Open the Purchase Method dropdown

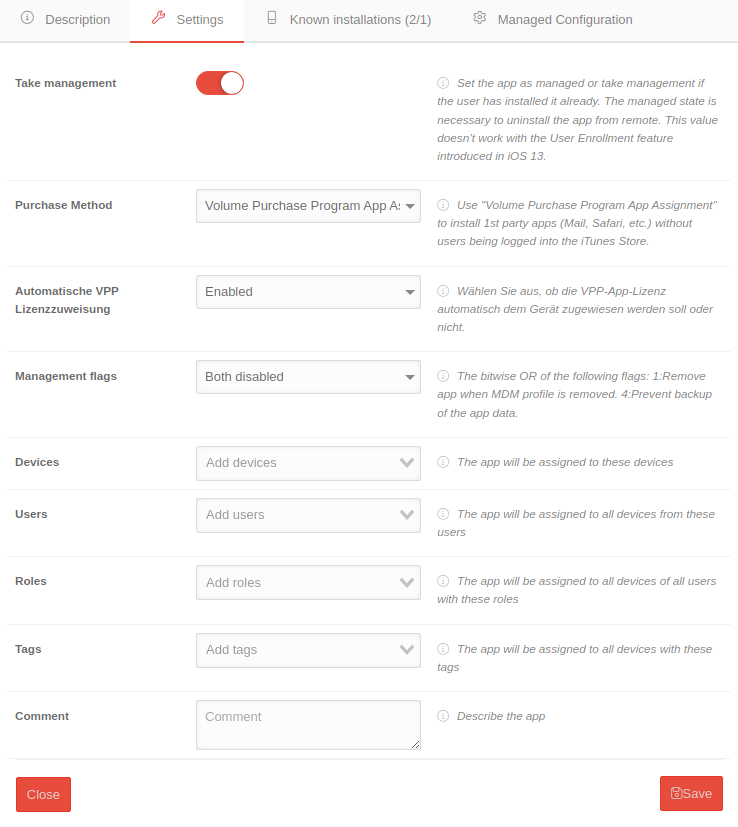(x=308, y=206)
